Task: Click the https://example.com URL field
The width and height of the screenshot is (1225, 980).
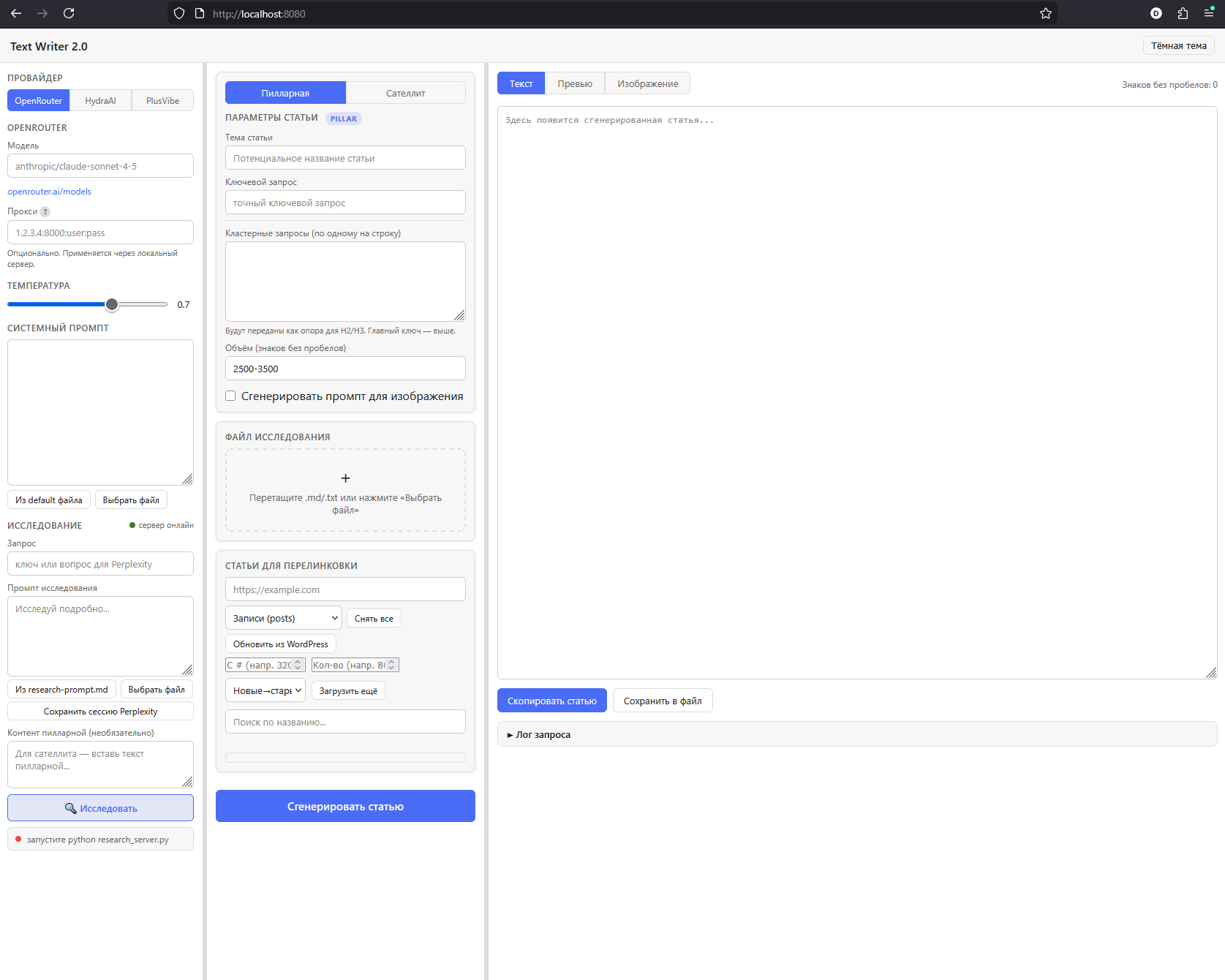Action: click(345, 589)
